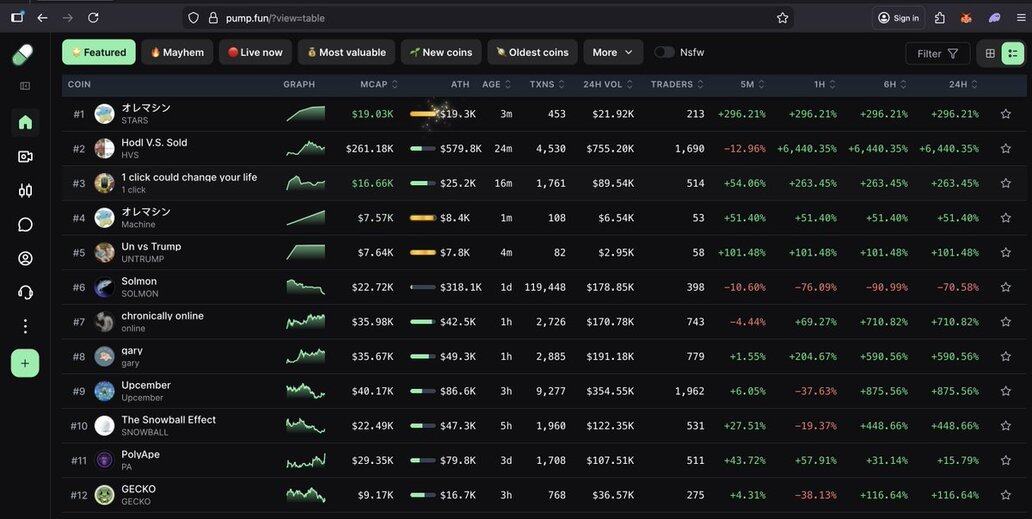Click the MetaMask fox extension icon
This screenshot has height=519, width=1032.
pyautogui.click(x=966, y=18)
